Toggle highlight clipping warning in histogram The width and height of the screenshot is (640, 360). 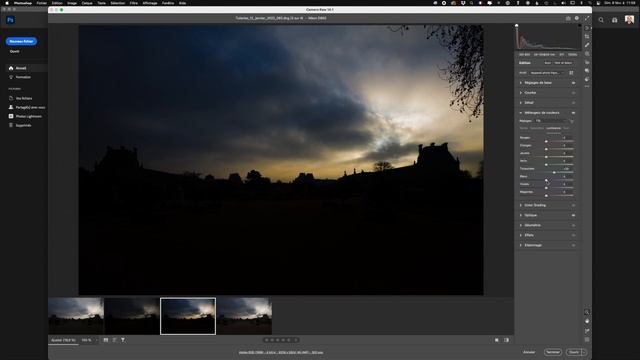point(579,26)
